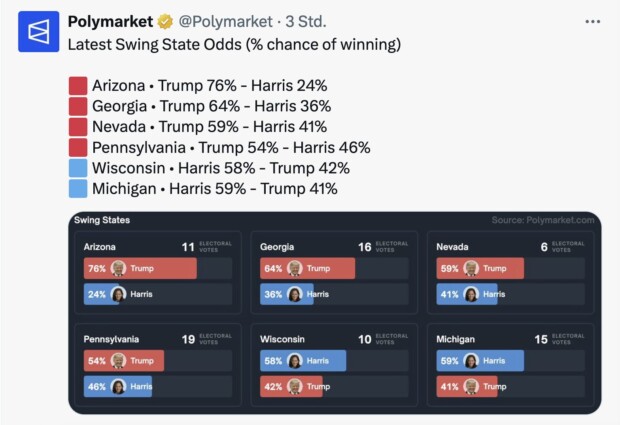Open the Swing States embedded image
The image size is (620, 425).
335,313
